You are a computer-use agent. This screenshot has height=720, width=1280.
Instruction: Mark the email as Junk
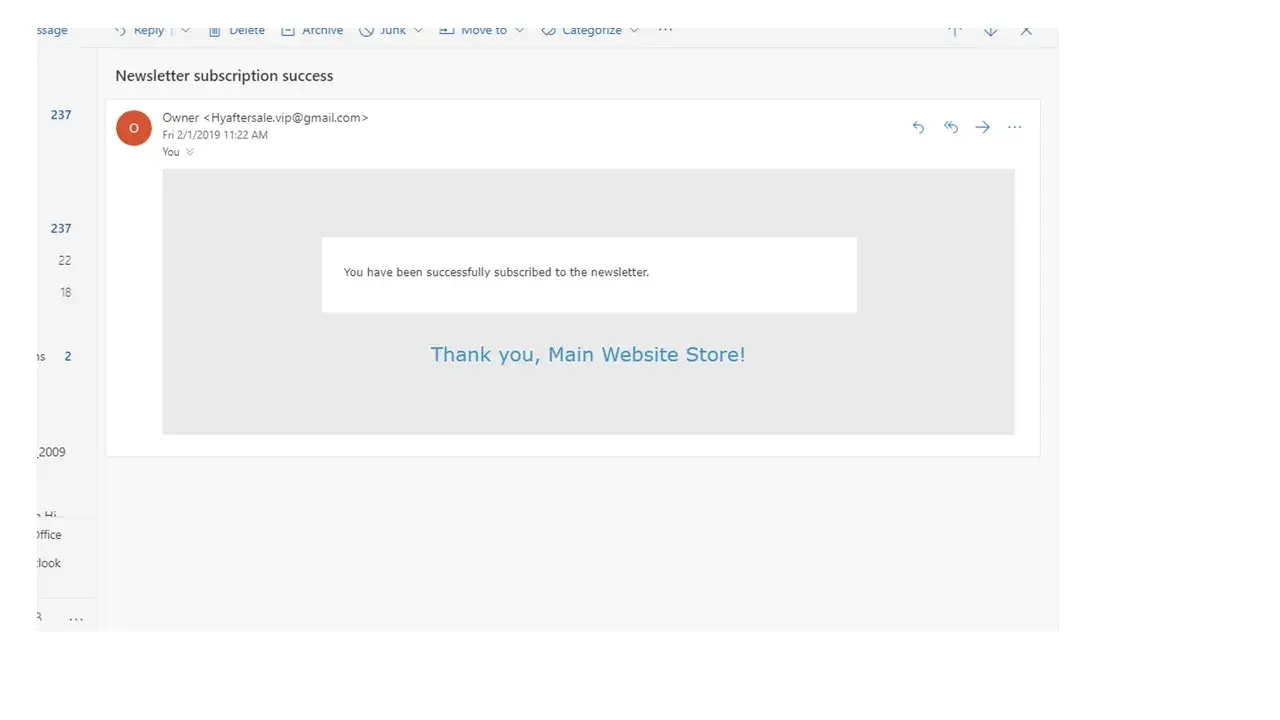(x=383, y=30)
